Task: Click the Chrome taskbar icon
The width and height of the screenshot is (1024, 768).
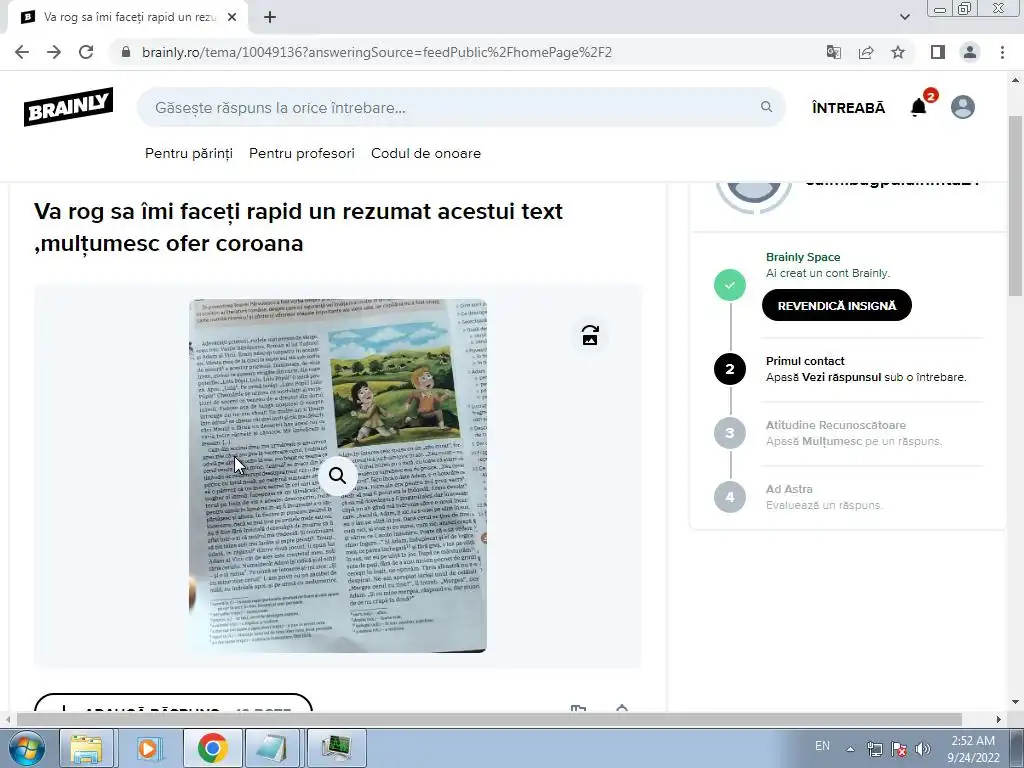Action: click(x=212, y=748)
